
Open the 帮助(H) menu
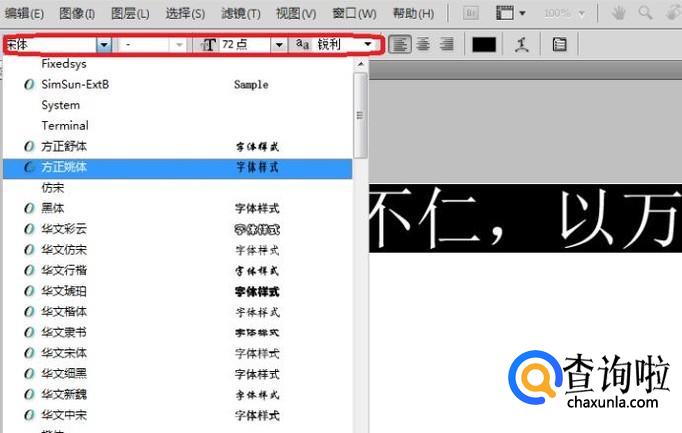[413, 14]
